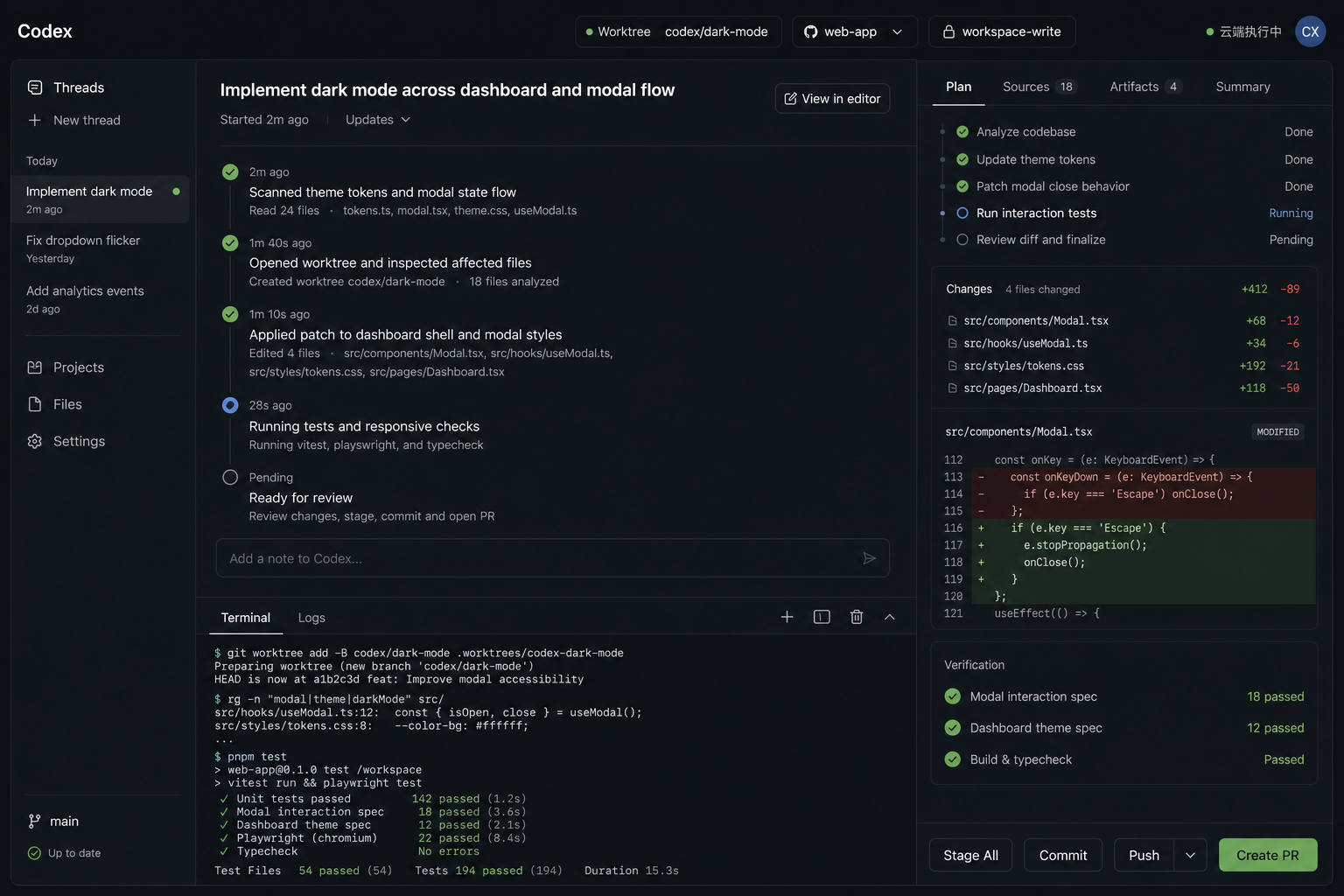Viewport: 1344px width, 896px height.
Task: Switch to the Artifacts tab
Action: (x=1146, y=87)
